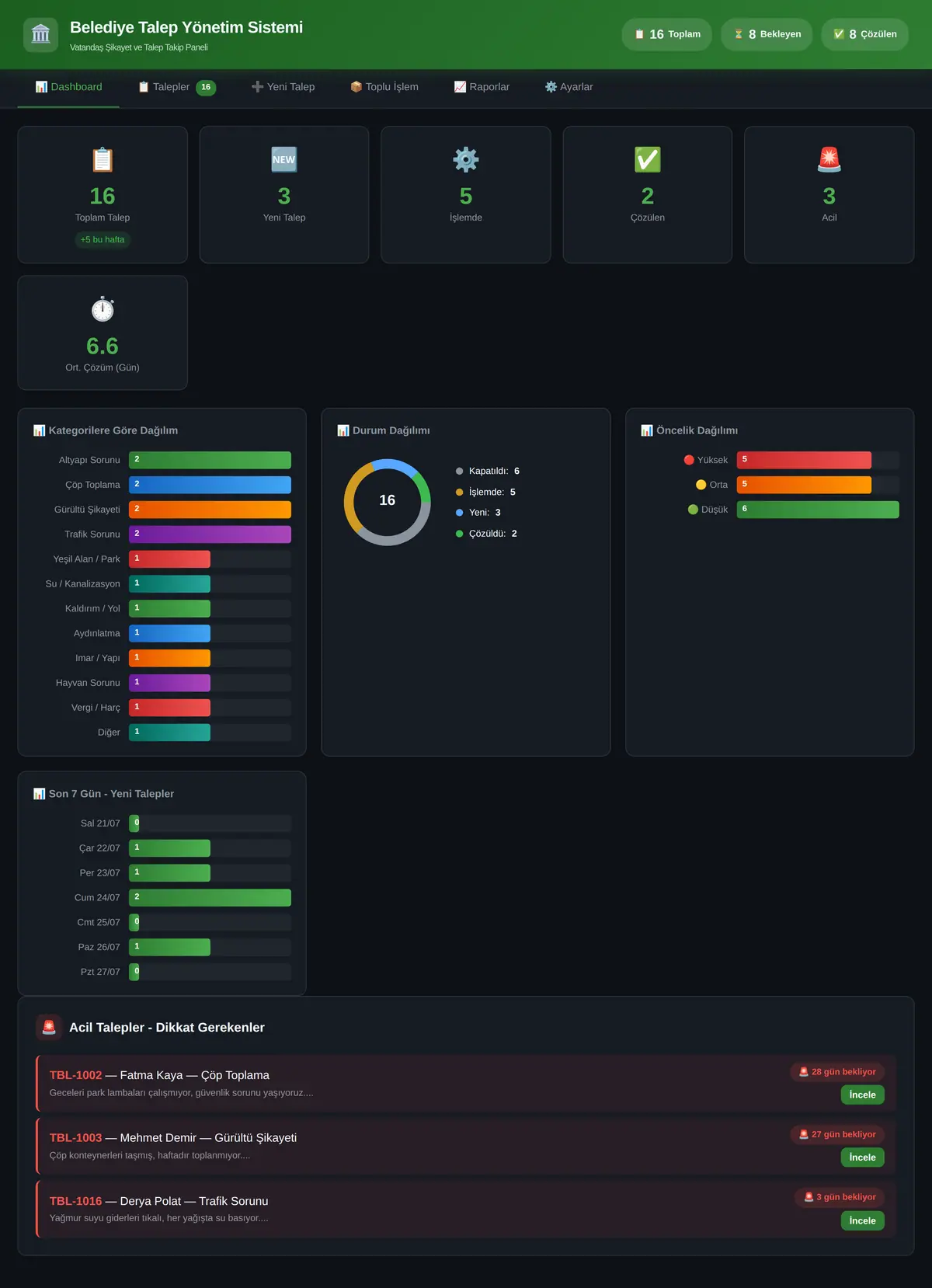The width and height of the screenshot is (932, 1288).
Task: Click the 16 Toplam header badge
Action: coord(667,34)
